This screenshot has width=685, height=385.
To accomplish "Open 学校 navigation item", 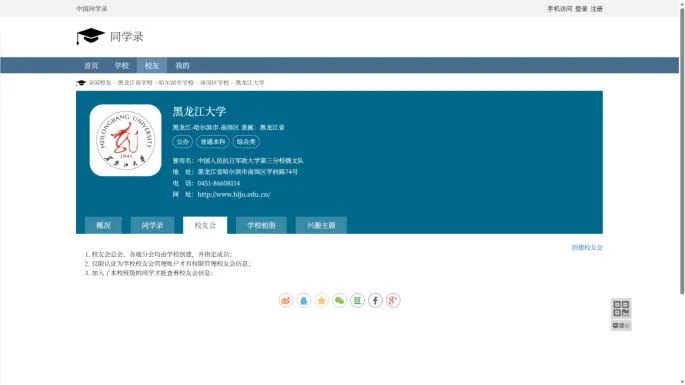I will pos(122,66).
